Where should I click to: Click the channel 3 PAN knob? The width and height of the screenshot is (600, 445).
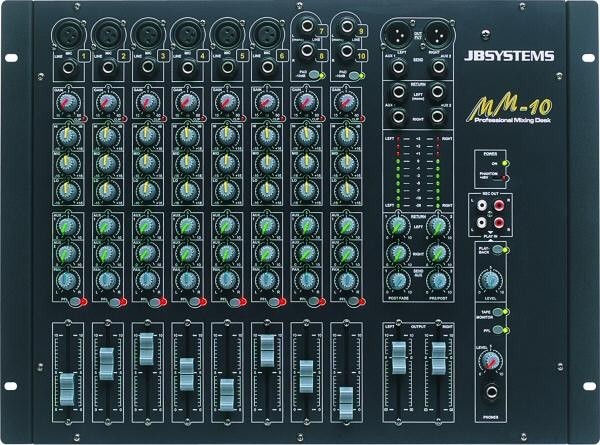[147, 280]
